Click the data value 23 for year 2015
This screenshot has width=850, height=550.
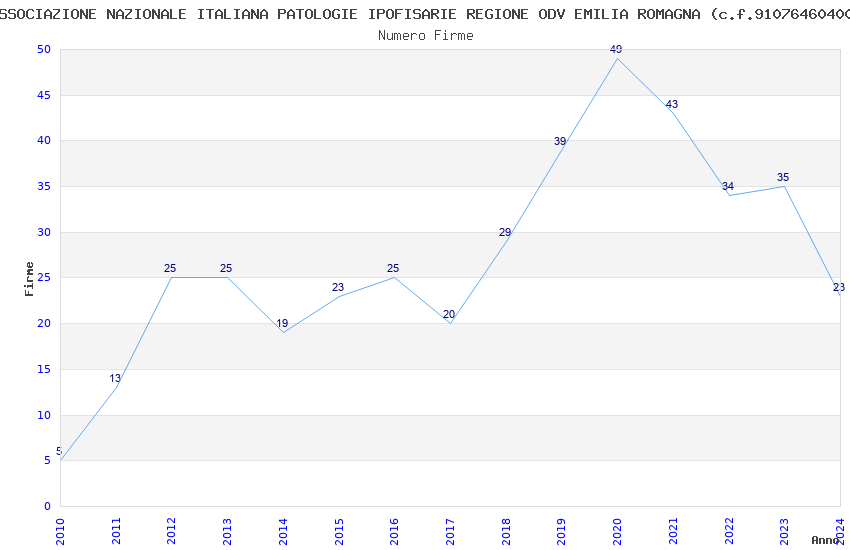coord(338,287)
